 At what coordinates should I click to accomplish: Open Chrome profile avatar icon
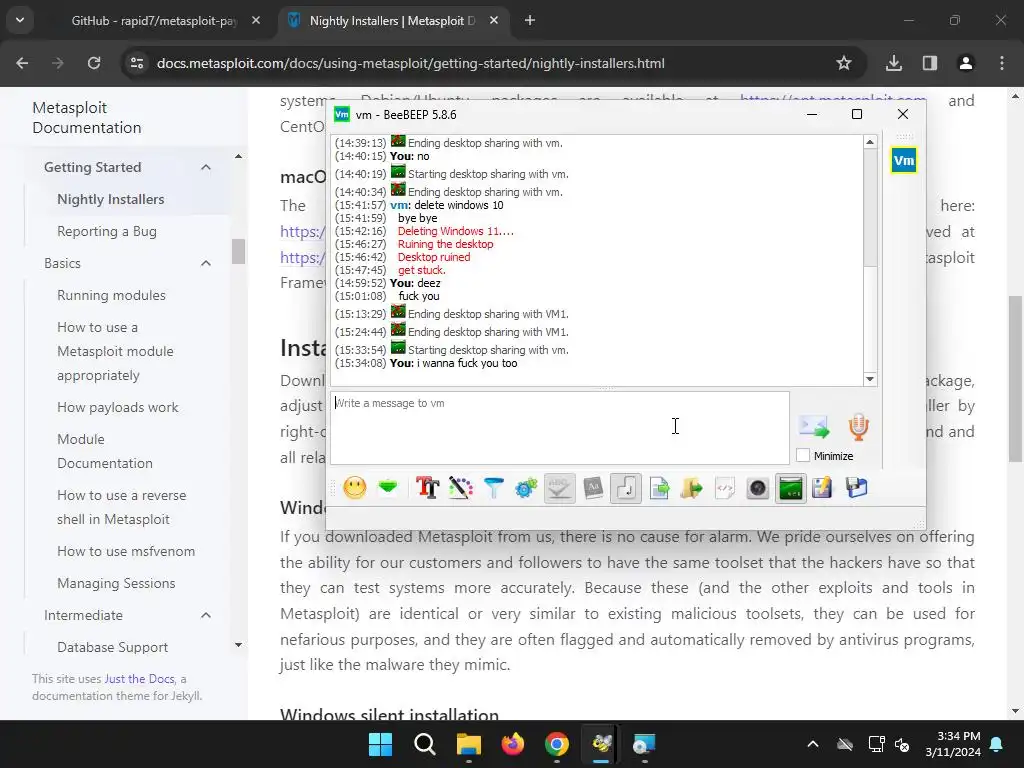(966, 63)
